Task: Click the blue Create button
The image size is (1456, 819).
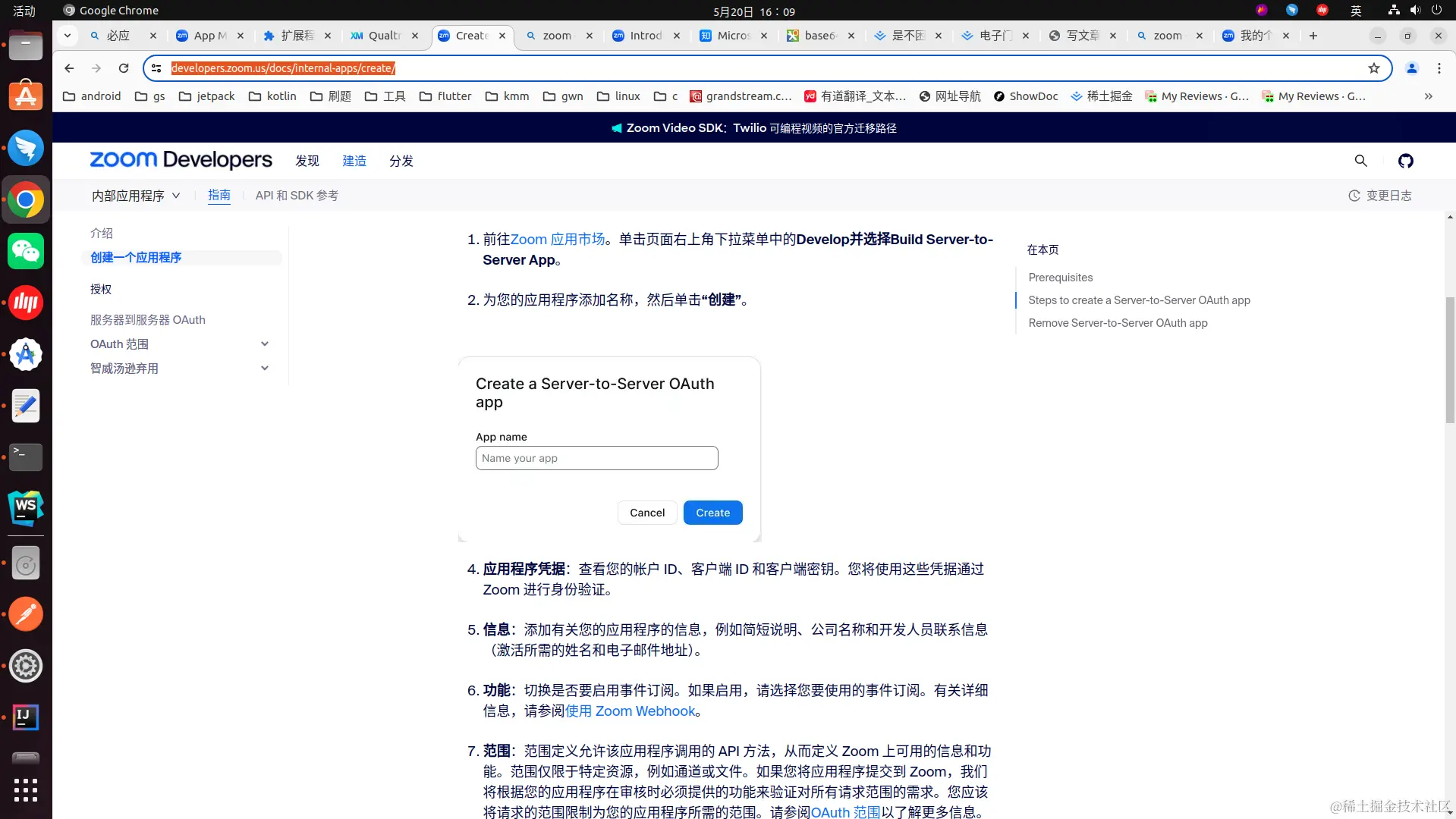Action: (713, 513)
